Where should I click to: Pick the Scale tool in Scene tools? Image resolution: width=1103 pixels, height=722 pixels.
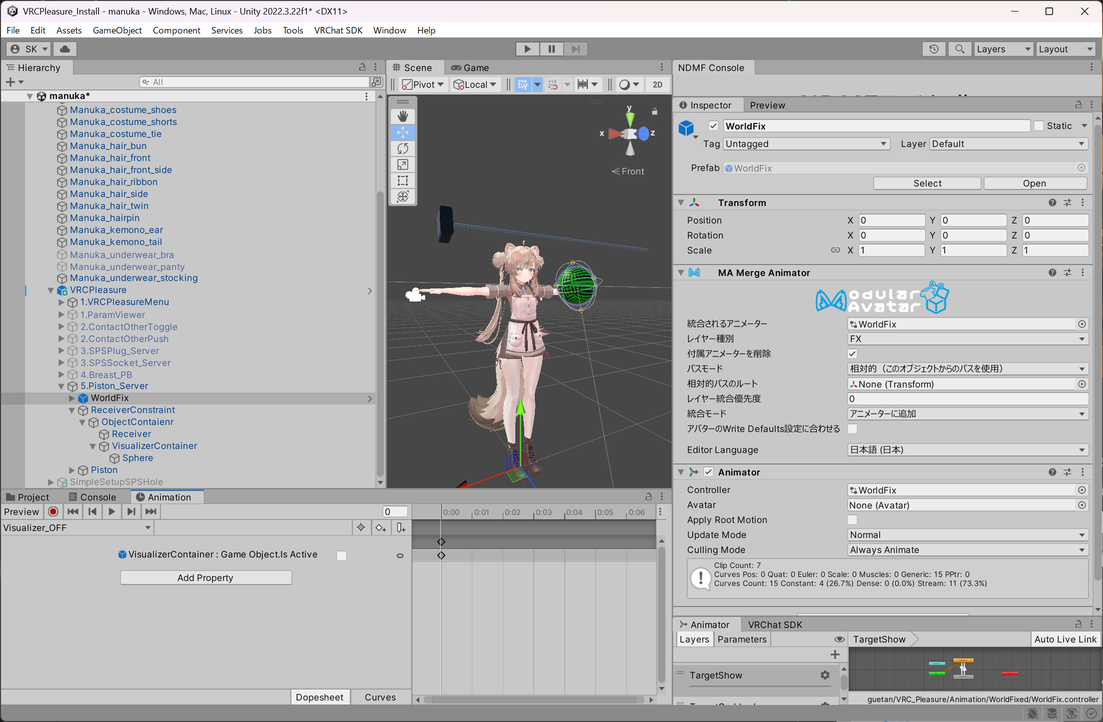point(402,165)
